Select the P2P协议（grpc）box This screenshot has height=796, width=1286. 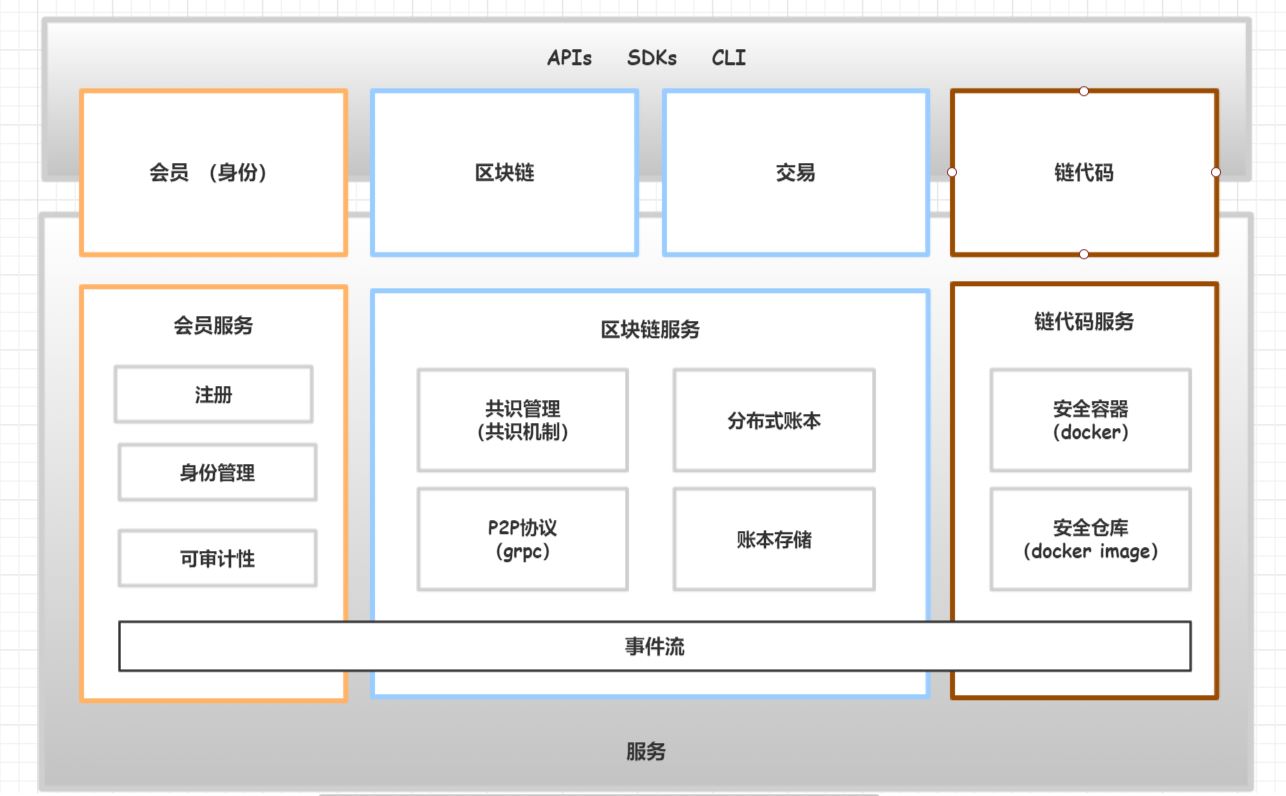522,540
